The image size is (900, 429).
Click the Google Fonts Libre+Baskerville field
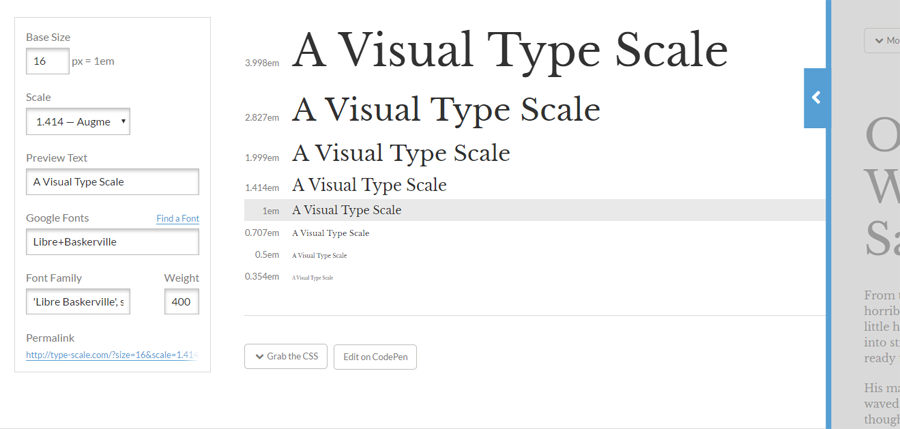click(x=112, y=242)
